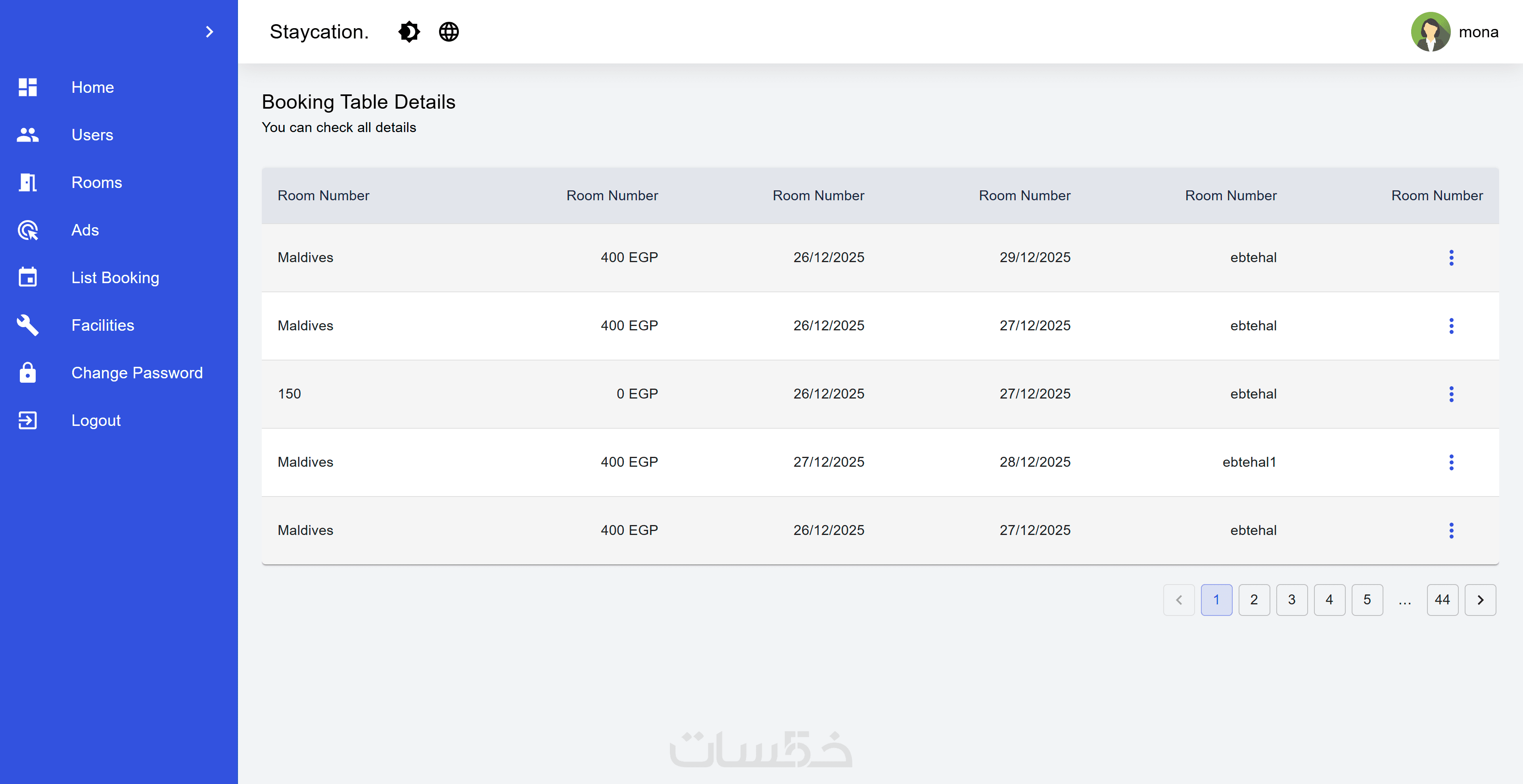This screenshot has height=784, width=1523.
Task: Click the Ads cursor-target icon
Action: click(27, 230)
